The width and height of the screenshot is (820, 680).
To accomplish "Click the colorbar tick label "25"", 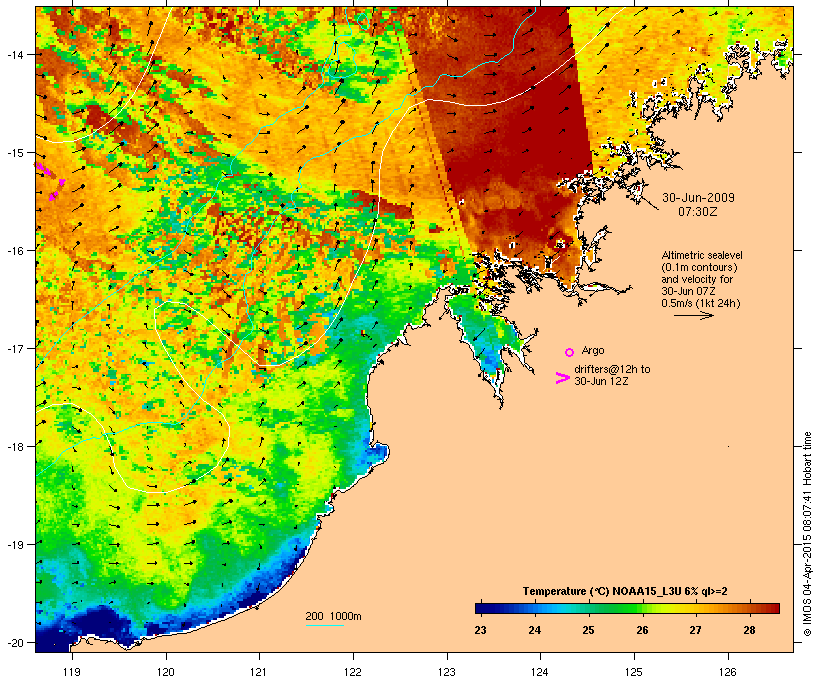I will click(588, 630).
